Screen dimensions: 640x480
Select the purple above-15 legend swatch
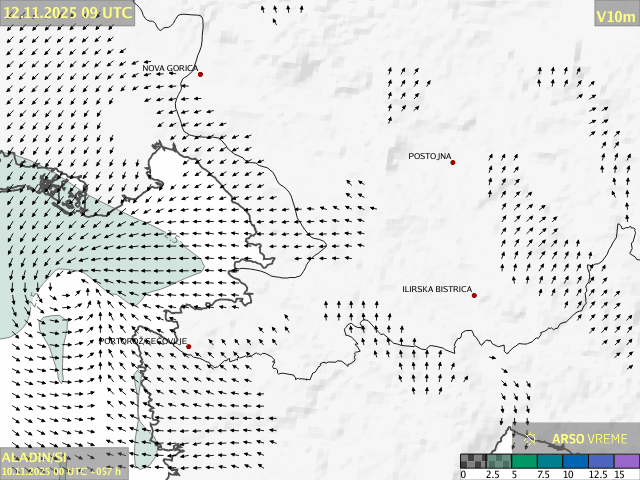pos(625,461)
